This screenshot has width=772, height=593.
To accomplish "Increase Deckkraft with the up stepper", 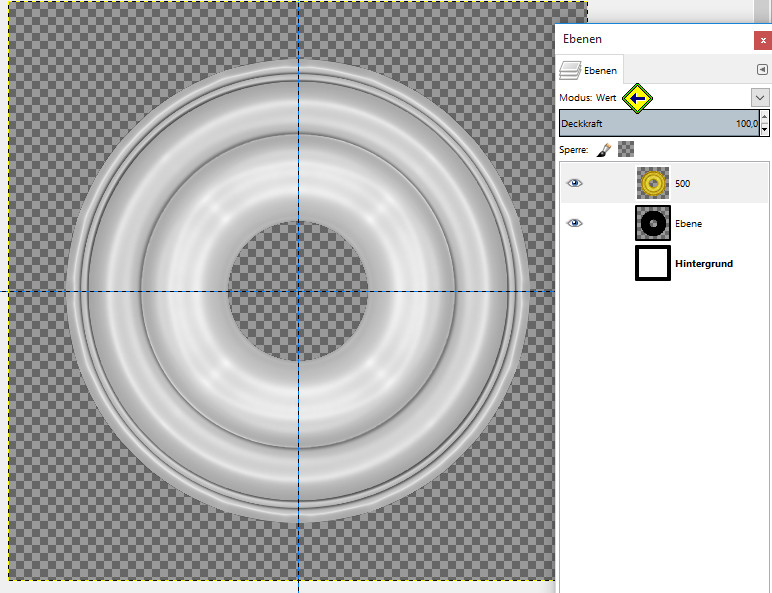I will point(764,117).
